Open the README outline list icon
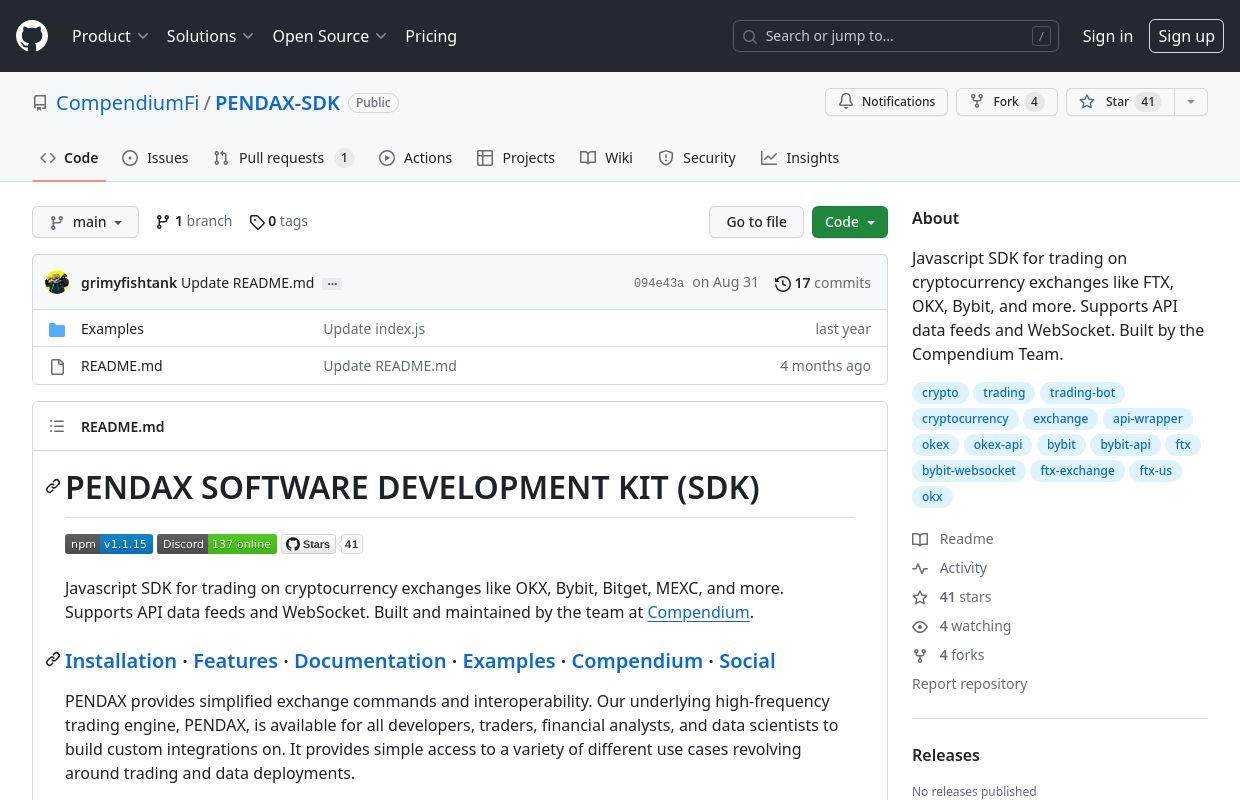This screenshot has height=800, width=1240. click(x=57, y=426)
